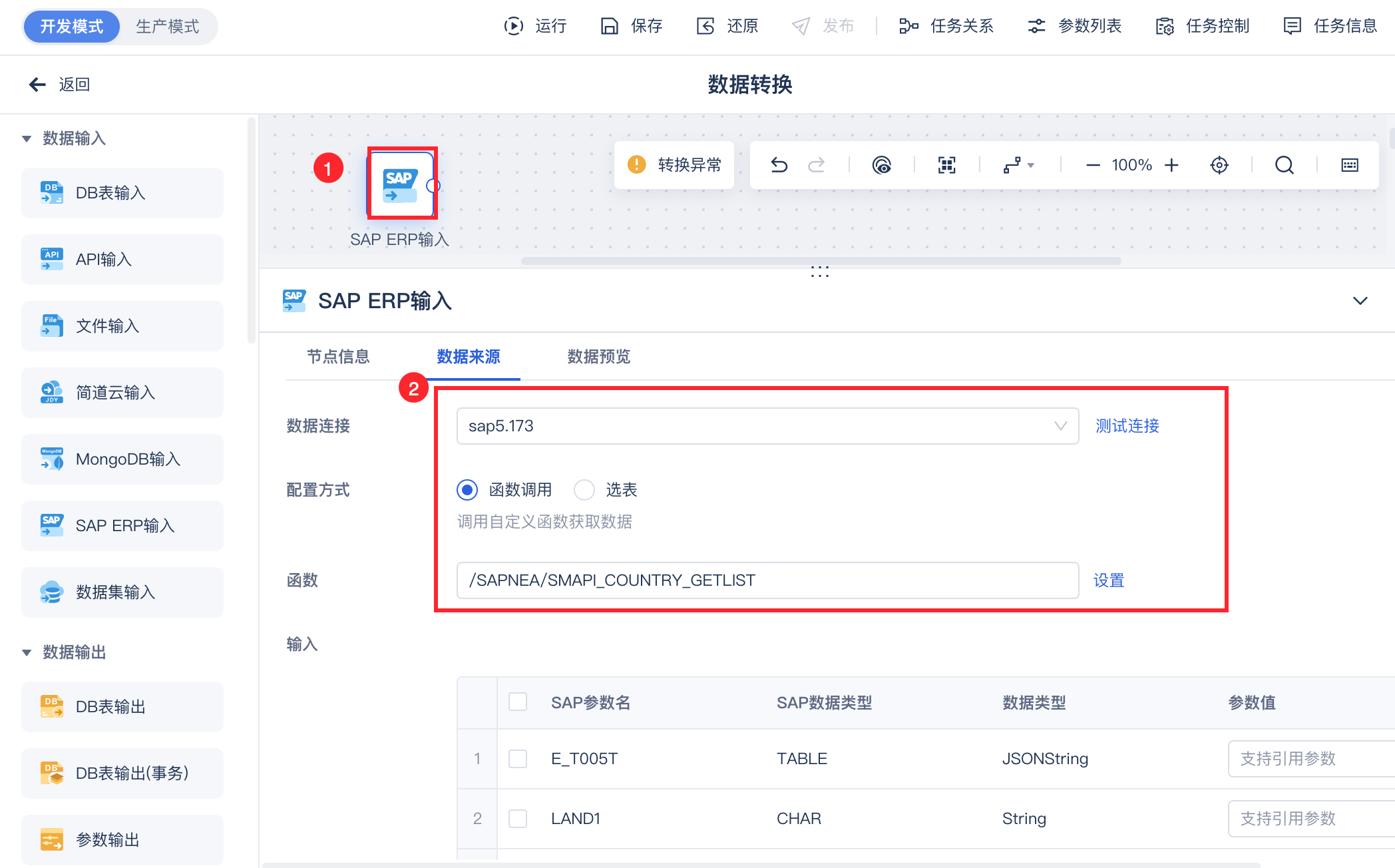Click the 测试连接 link
Viewport: 1395px width, 868px height.
1127,426
